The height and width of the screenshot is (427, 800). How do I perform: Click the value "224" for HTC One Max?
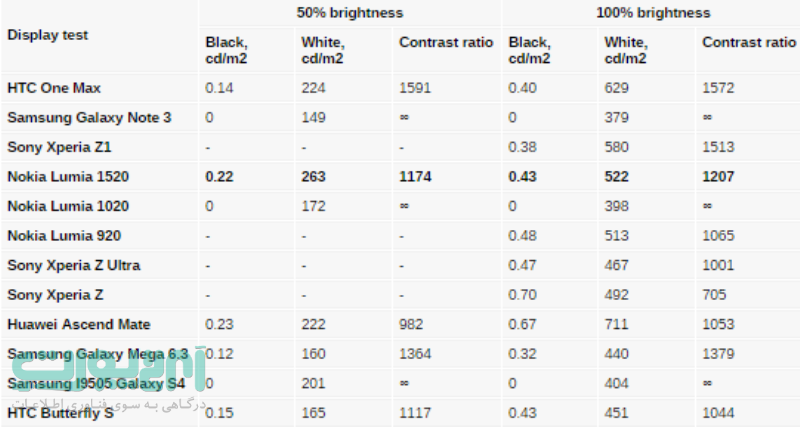pyautogui.click(x=313, y=88)
